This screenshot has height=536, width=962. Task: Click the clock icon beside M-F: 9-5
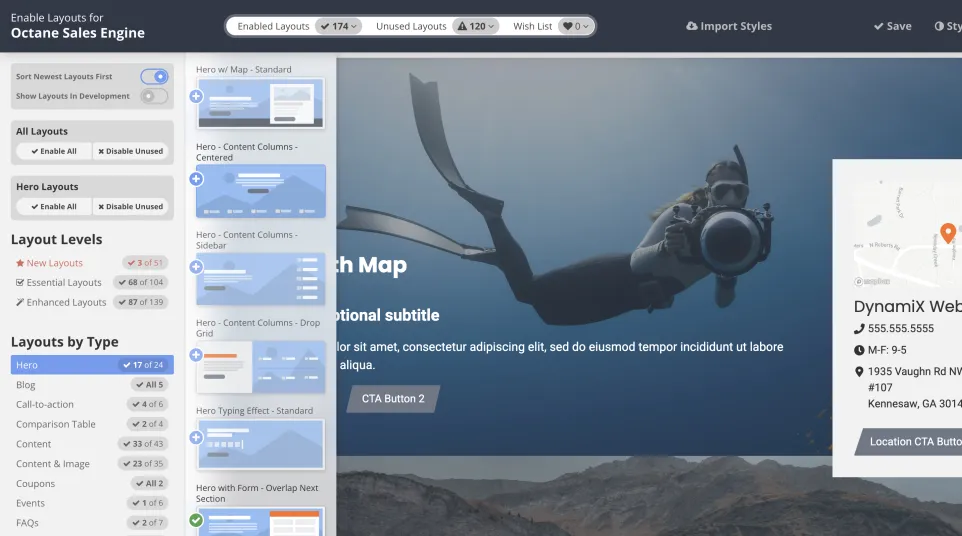coord(859,350)
